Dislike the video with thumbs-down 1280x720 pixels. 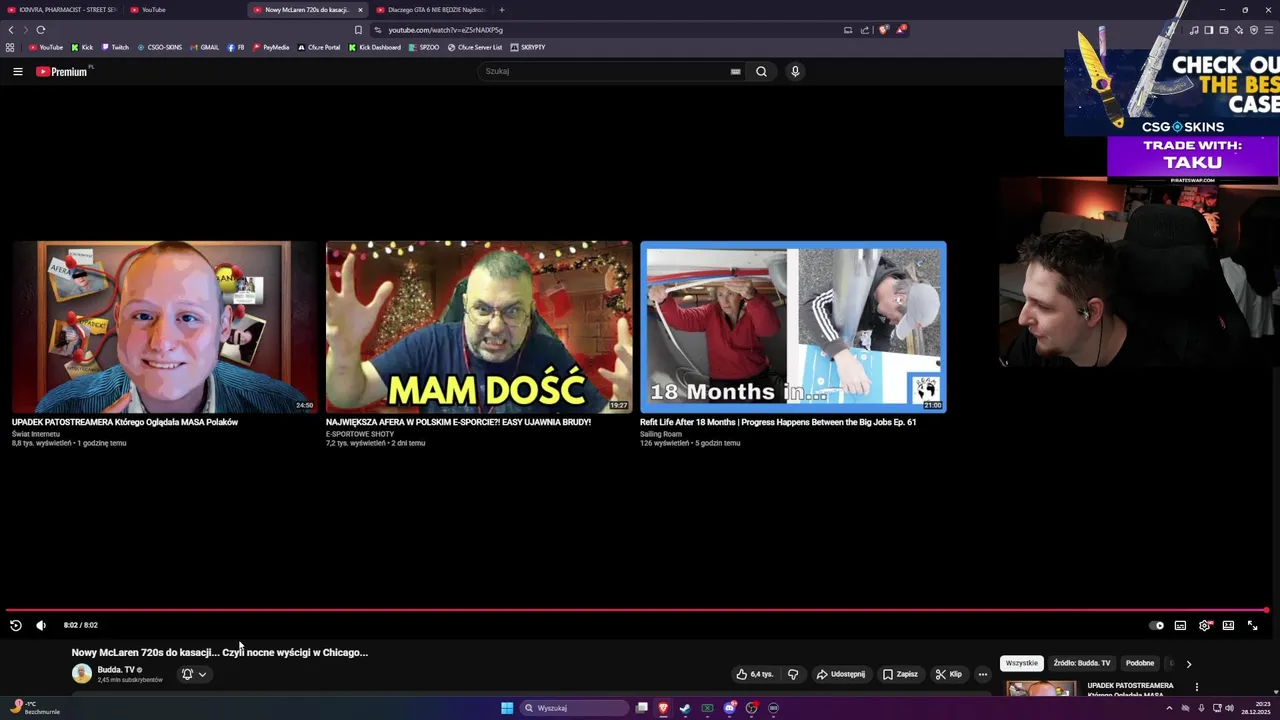point(793,674)
